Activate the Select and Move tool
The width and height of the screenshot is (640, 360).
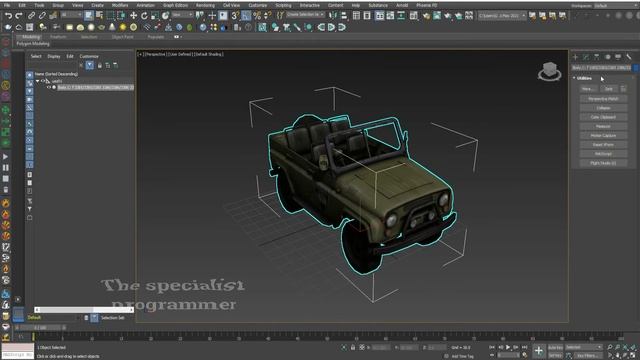133,16
